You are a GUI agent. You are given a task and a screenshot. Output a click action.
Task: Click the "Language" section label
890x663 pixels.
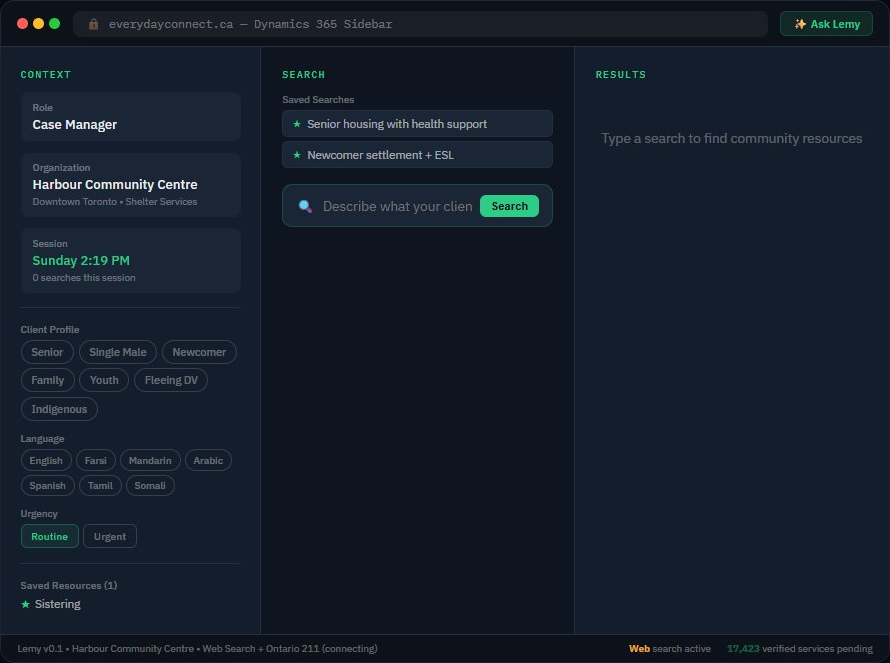tap(42, 438)
